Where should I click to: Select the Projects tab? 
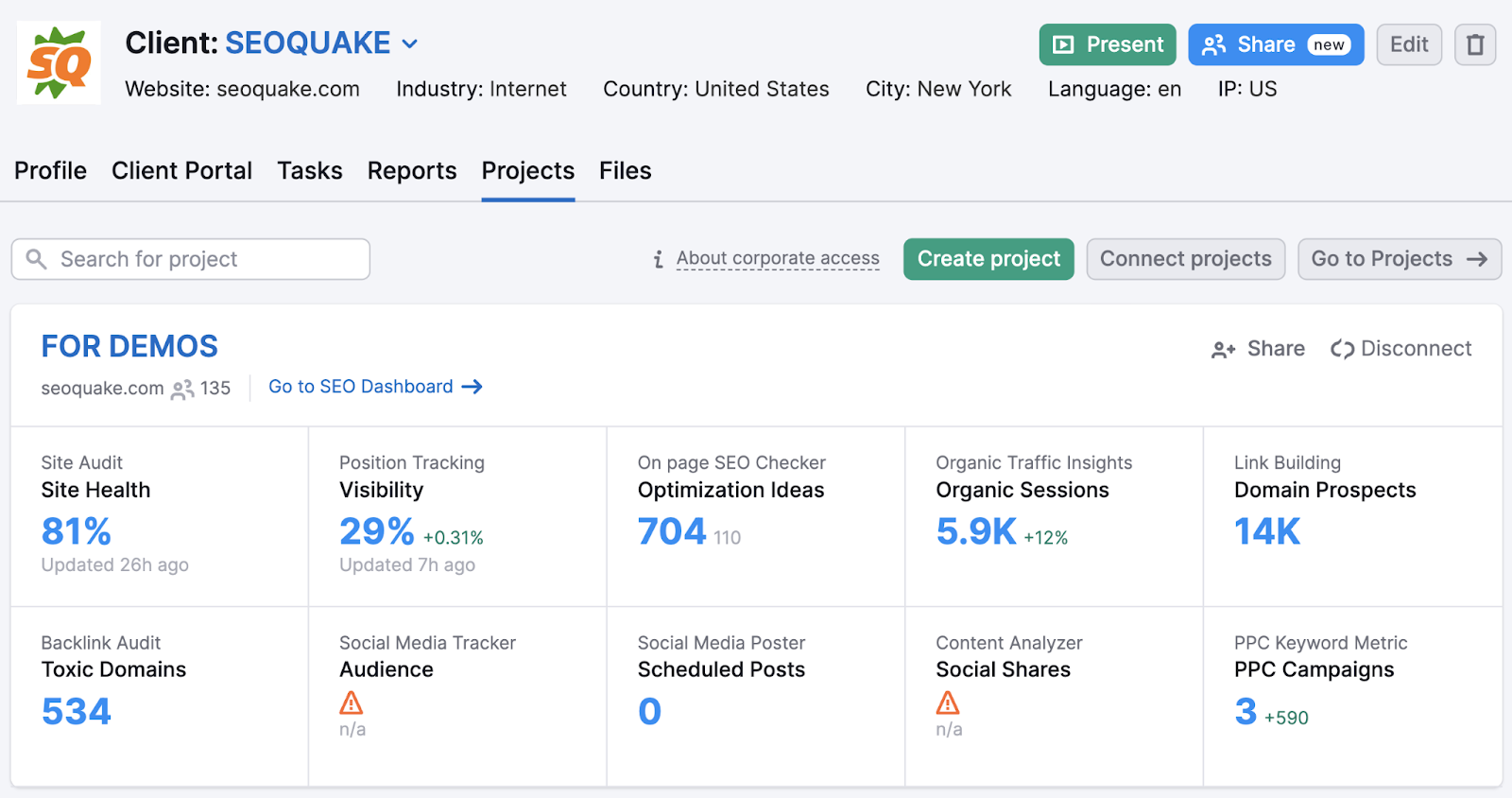[528, 170]
